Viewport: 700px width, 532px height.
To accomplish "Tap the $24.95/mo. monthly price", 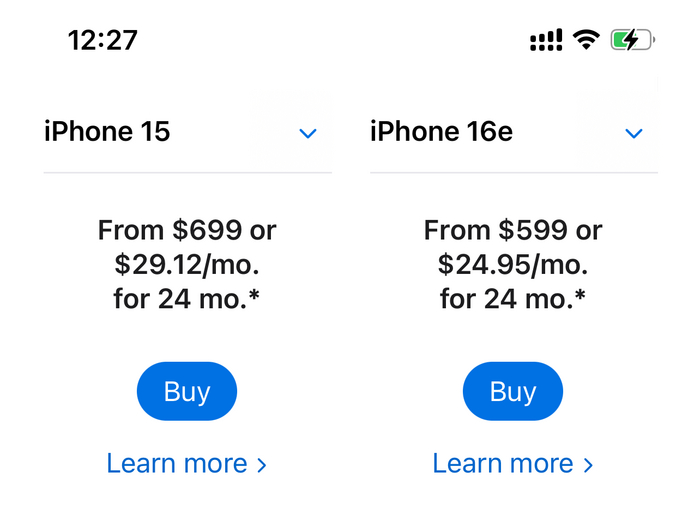I will 513,265.
